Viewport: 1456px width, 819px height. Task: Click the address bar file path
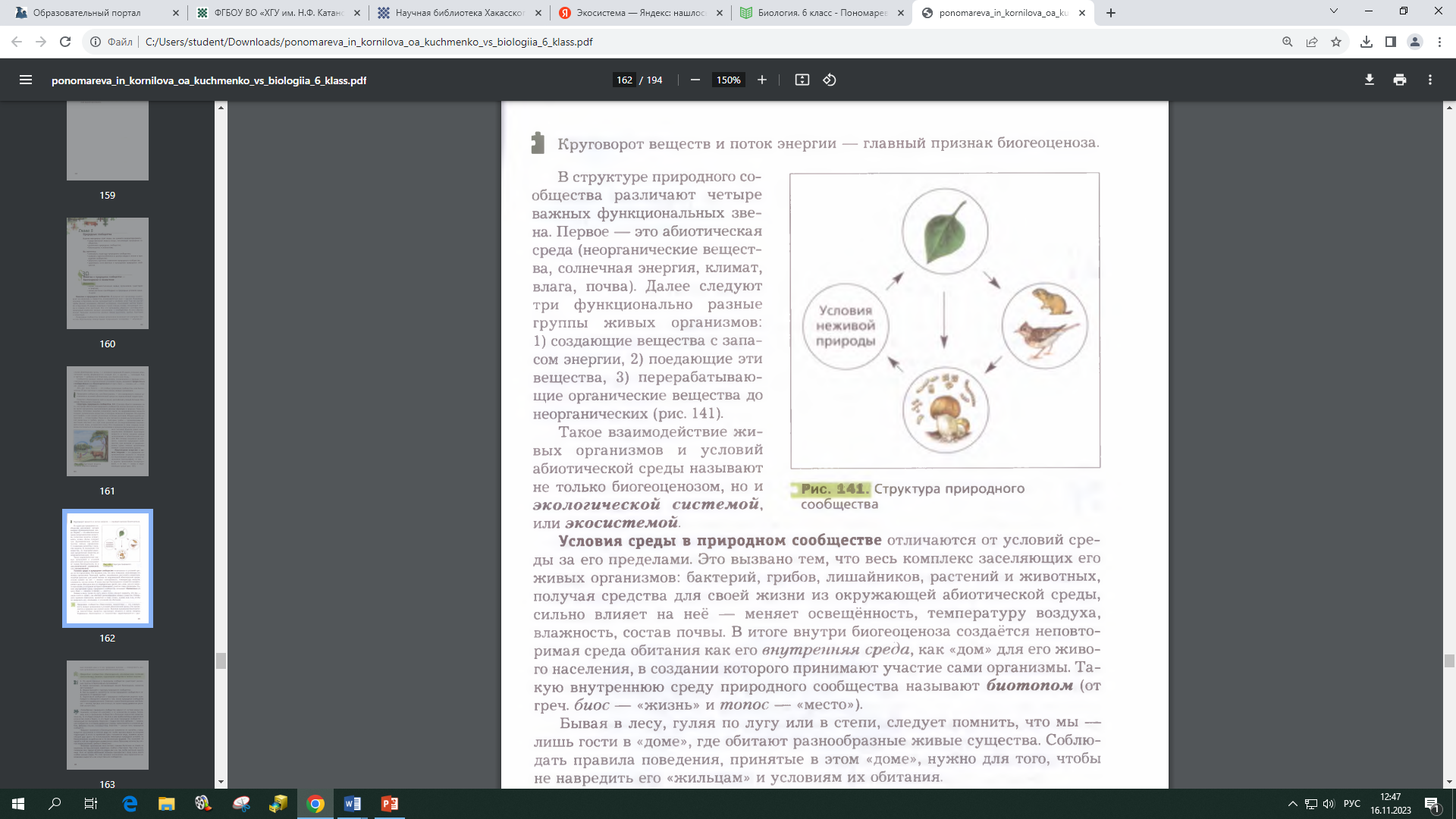(x=369, y=42)
